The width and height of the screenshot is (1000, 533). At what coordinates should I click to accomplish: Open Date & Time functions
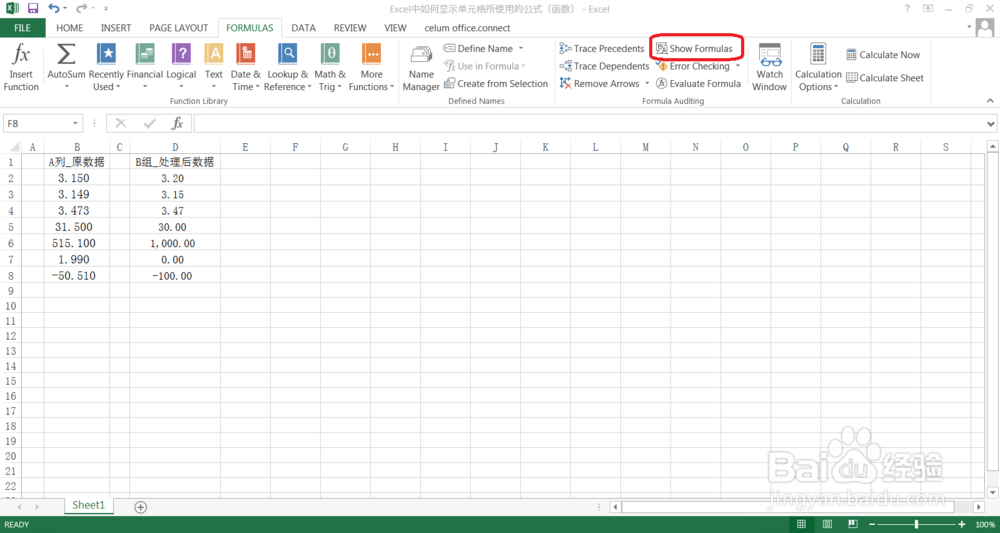tap(246, 68)
